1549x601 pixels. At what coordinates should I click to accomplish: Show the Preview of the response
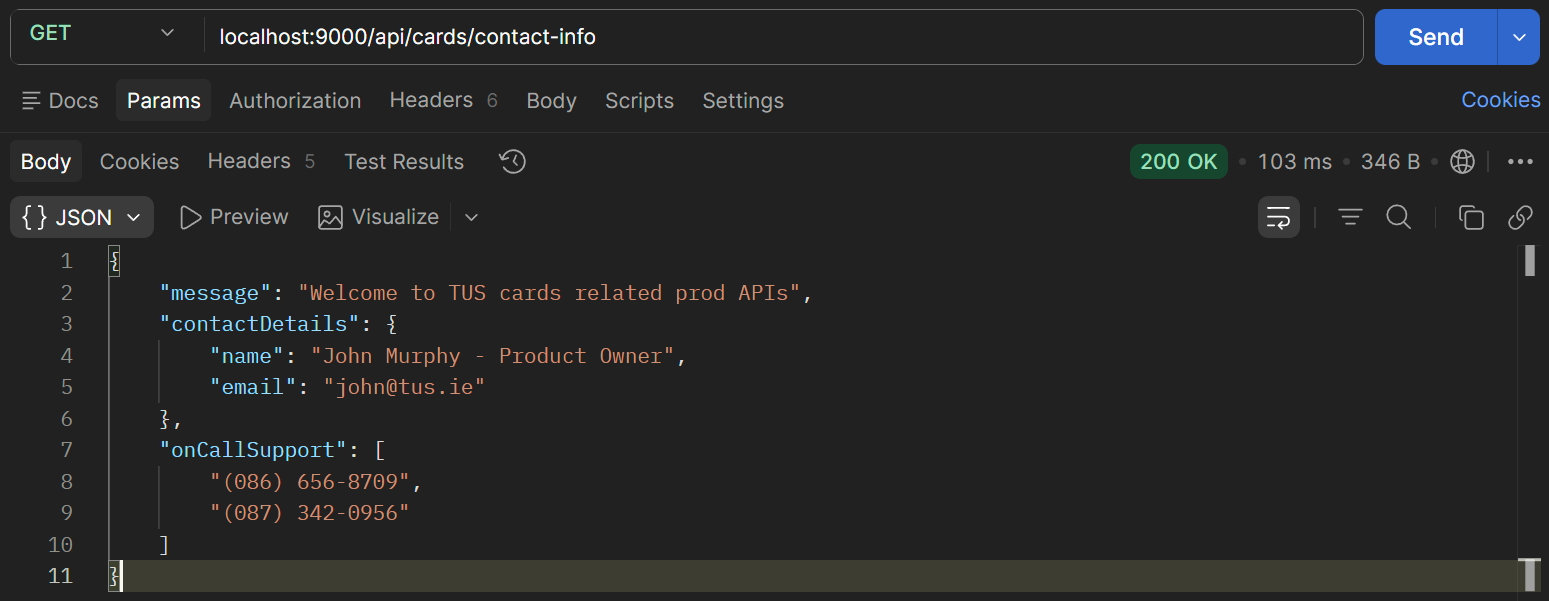234,217
